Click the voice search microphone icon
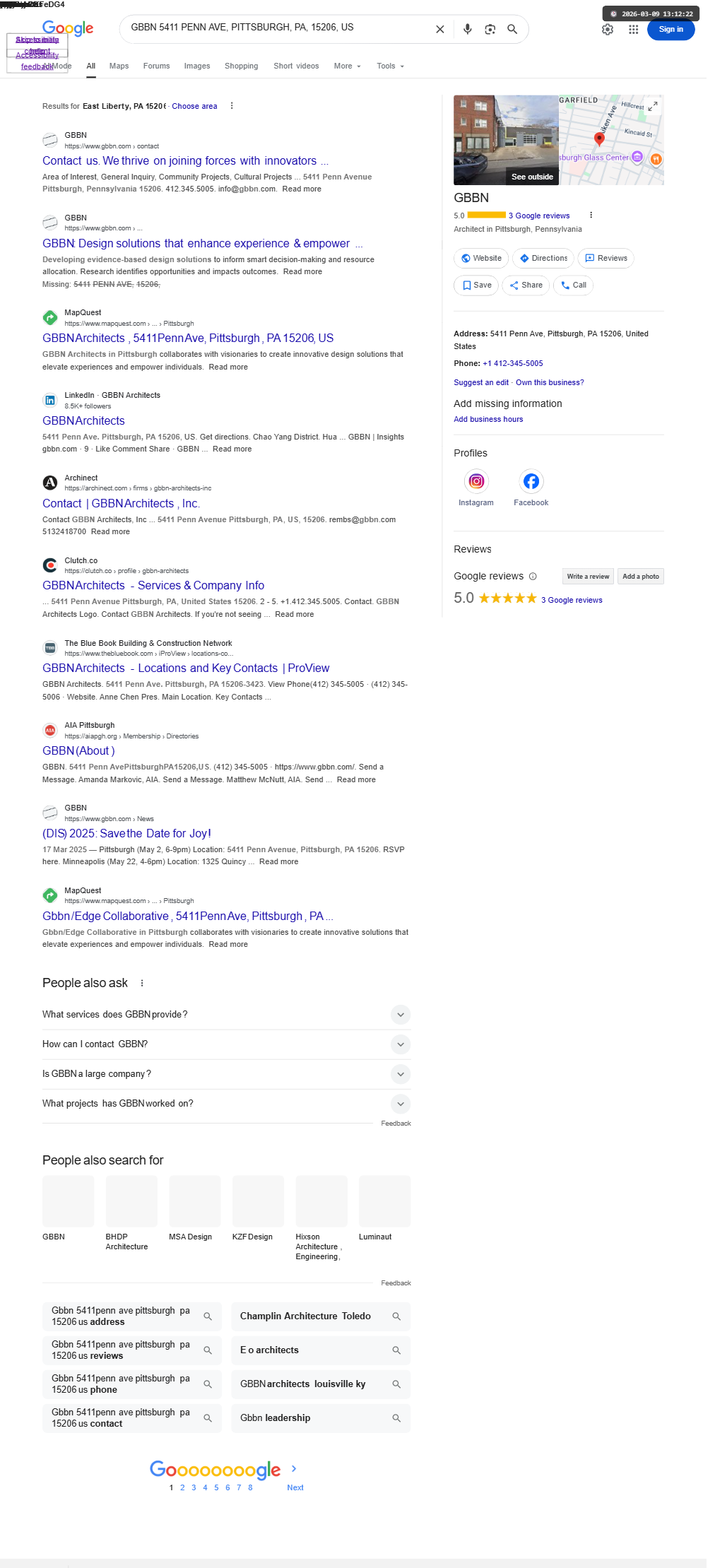This screenshot has height=1568, width=715. click(467, 29)
